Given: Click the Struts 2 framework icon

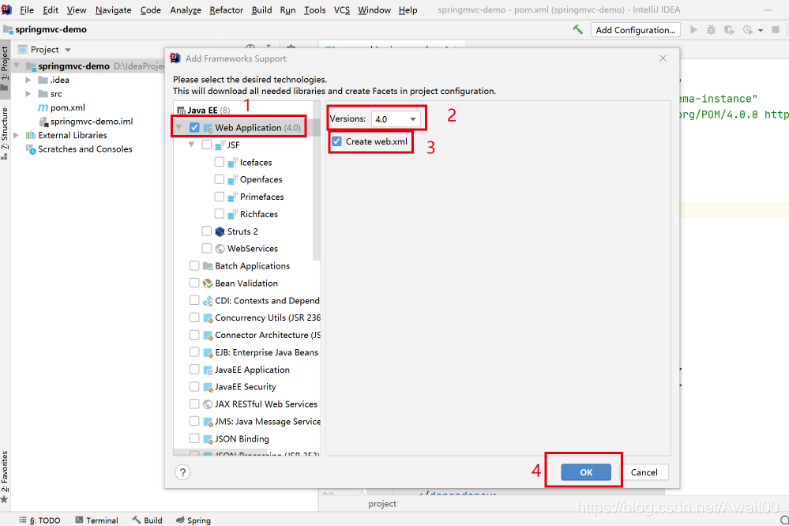Looking at the screenshot, I should (x=219, y=232).
